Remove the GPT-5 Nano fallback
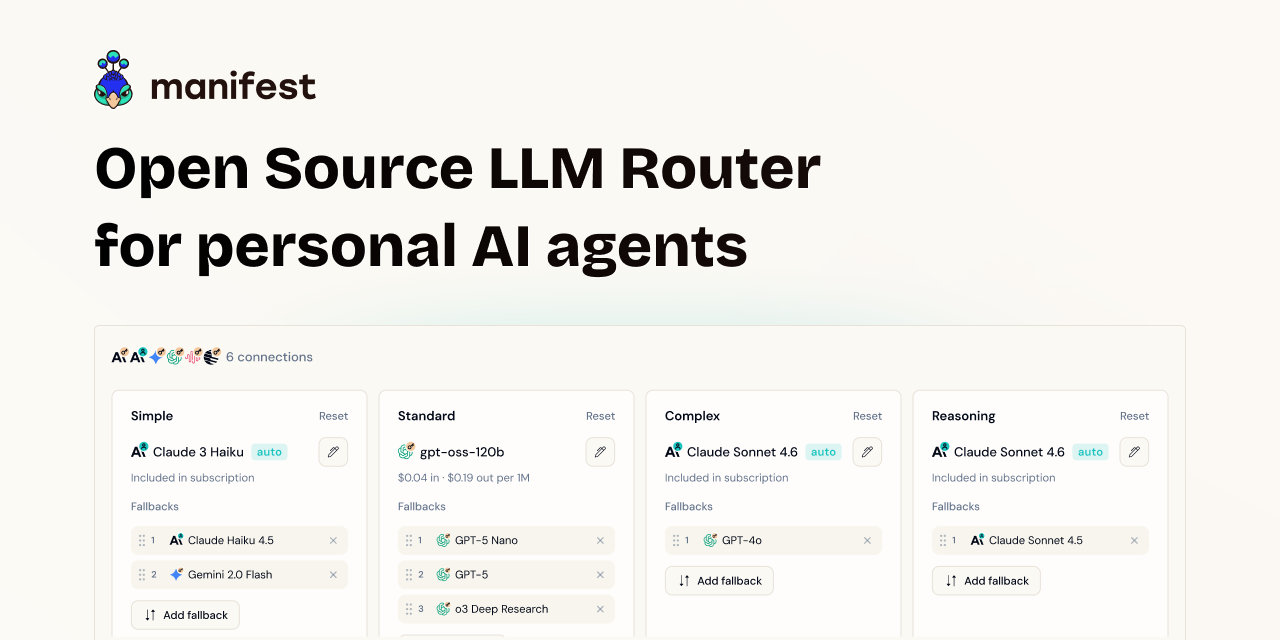 600,541
